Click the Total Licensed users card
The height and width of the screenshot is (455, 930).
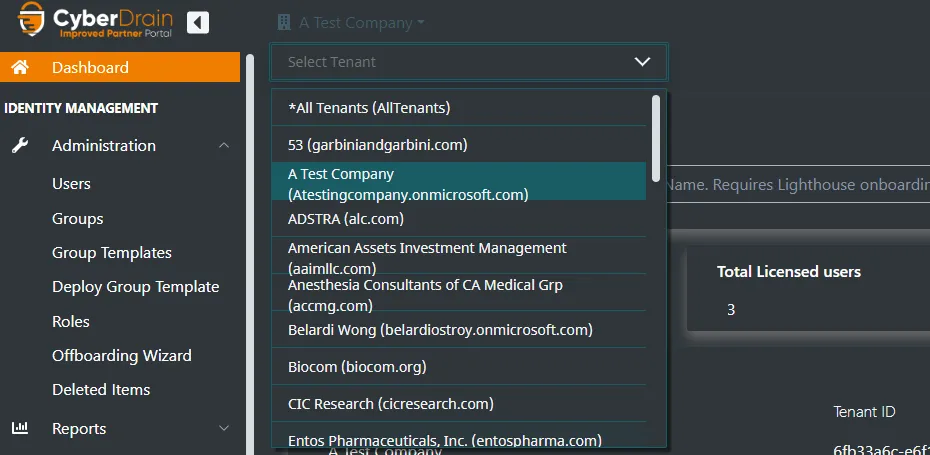click(x=809, y=289)
